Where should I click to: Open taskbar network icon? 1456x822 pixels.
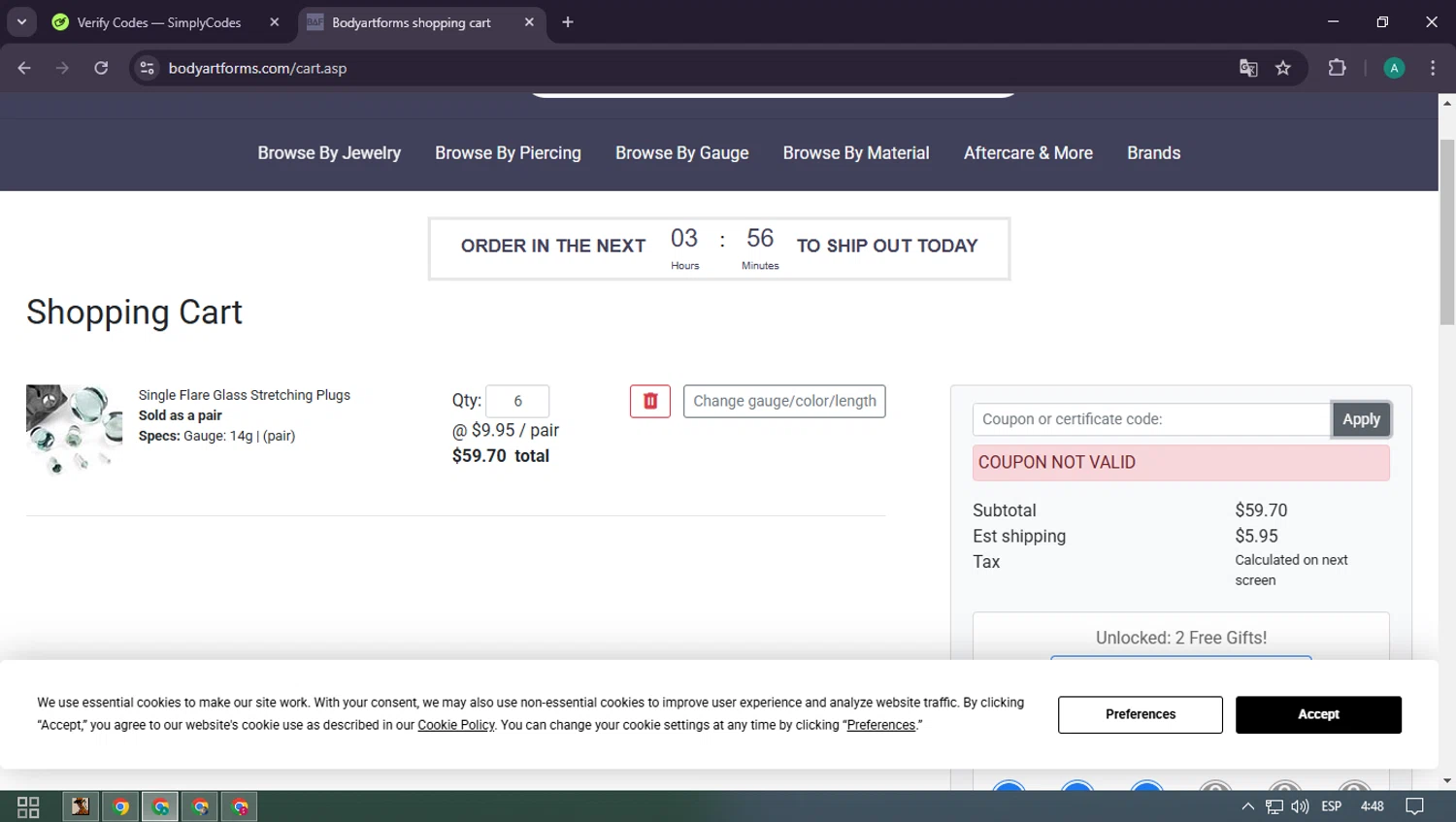(x=1274, y=806)
